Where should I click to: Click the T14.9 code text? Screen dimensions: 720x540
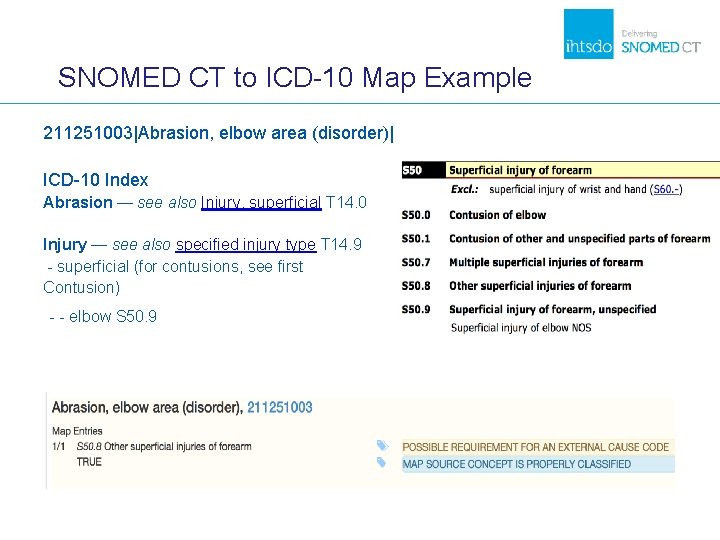[x=341, y=244]
